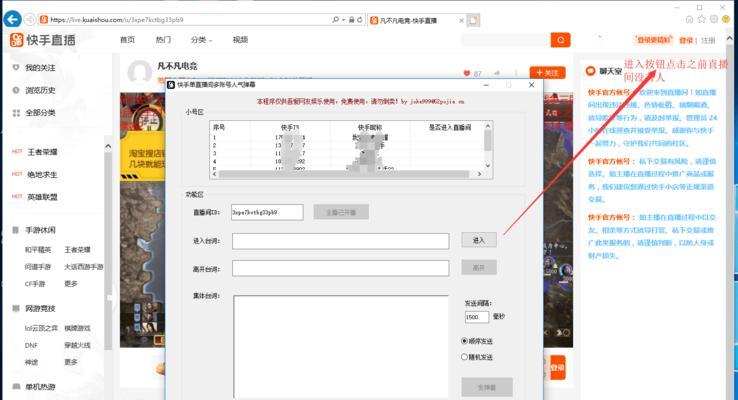Select the 顺序发送 radio option
The width and height of the screenshot is (738, 400).
coord(465,341)
